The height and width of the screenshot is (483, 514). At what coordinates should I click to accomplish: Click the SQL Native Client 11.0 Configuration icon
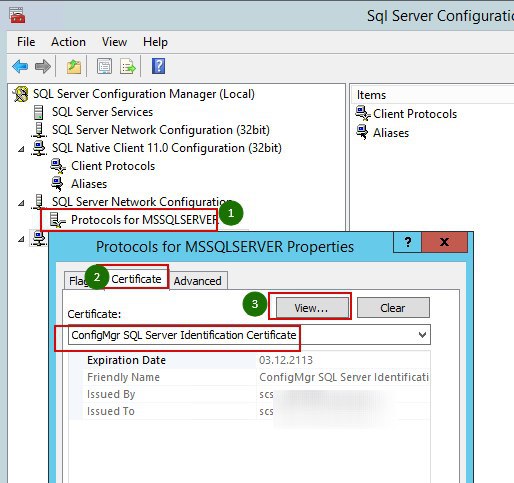(x=39, y=148)
